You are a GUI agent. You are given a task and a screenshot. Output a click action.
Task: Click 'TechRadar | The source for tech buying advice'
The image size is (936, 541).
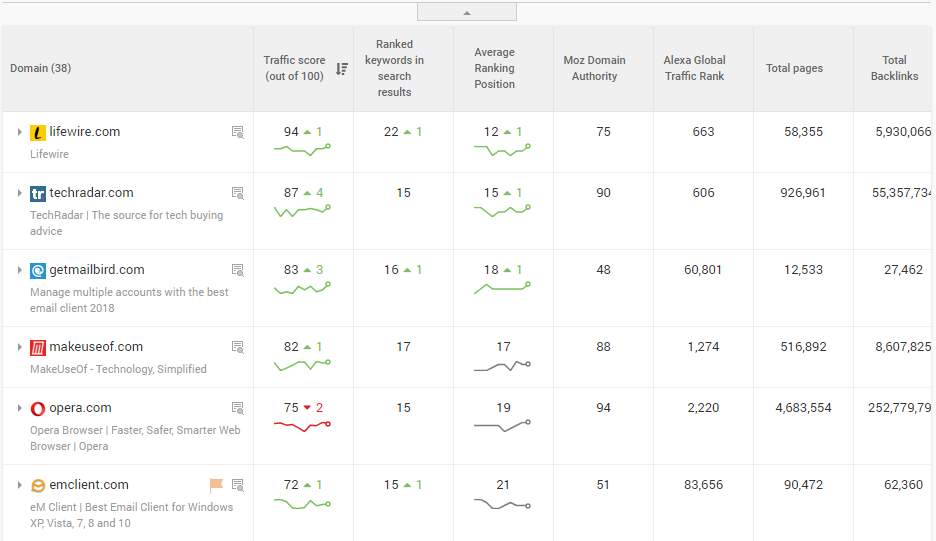coord(127,223)
